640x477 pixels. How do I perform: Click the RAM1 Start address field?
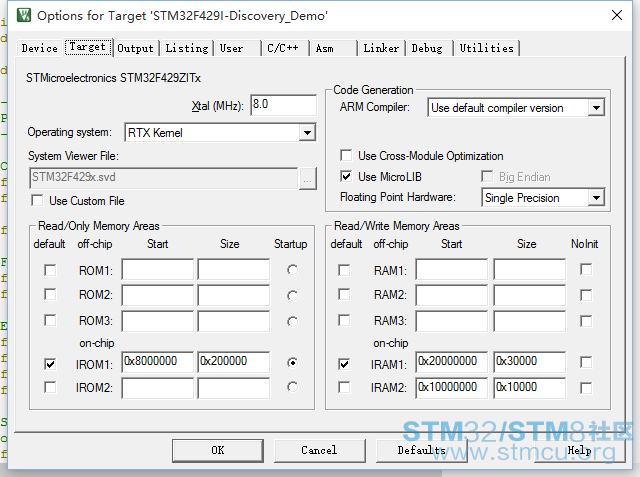point(452,269)
